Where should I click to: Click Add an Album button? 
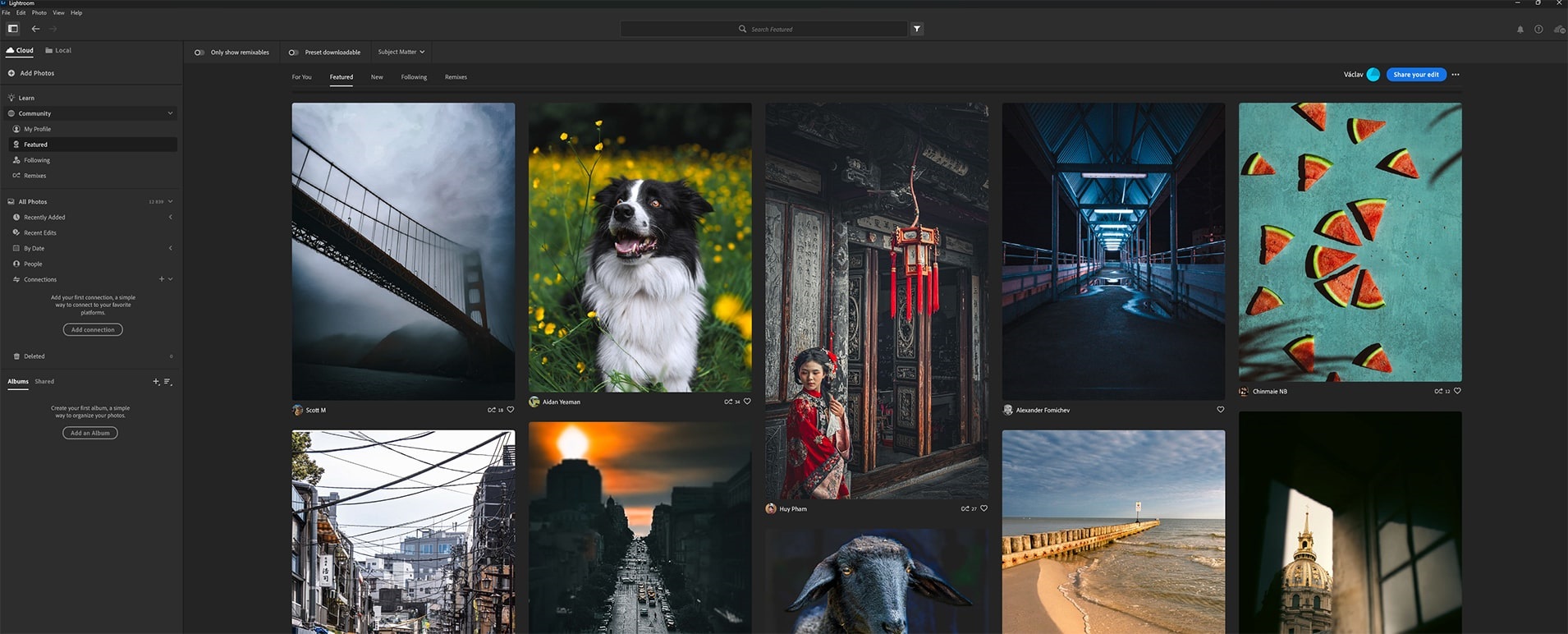[90, 433]
